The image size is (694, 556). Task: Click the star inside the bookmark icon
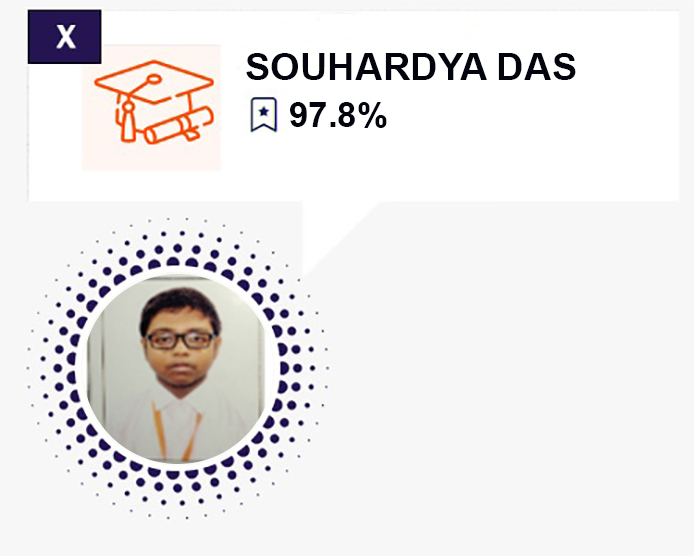pos(263,114)
